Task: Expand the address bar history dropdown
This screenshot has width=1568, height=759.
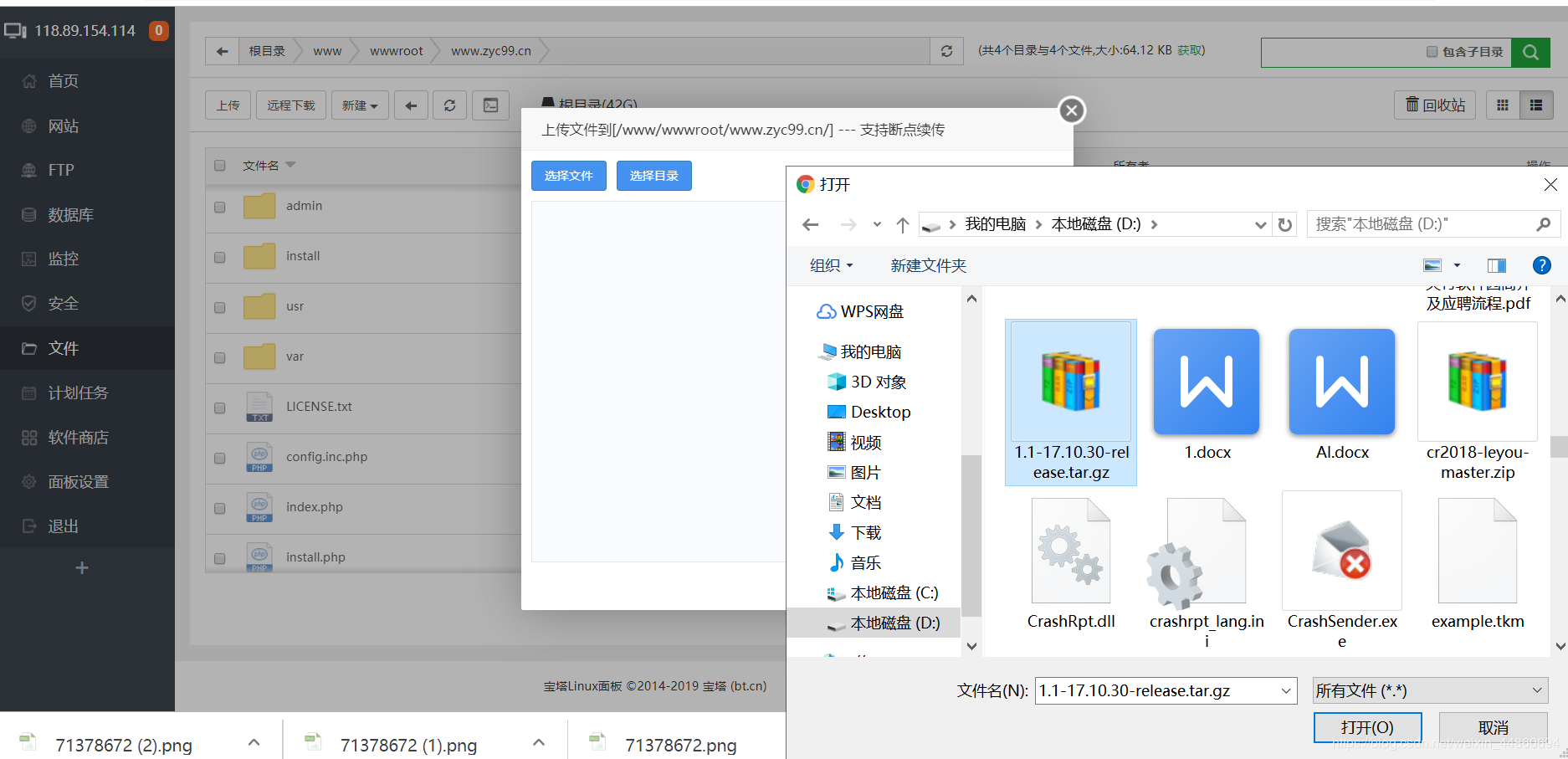Action: coord(1260,224)
